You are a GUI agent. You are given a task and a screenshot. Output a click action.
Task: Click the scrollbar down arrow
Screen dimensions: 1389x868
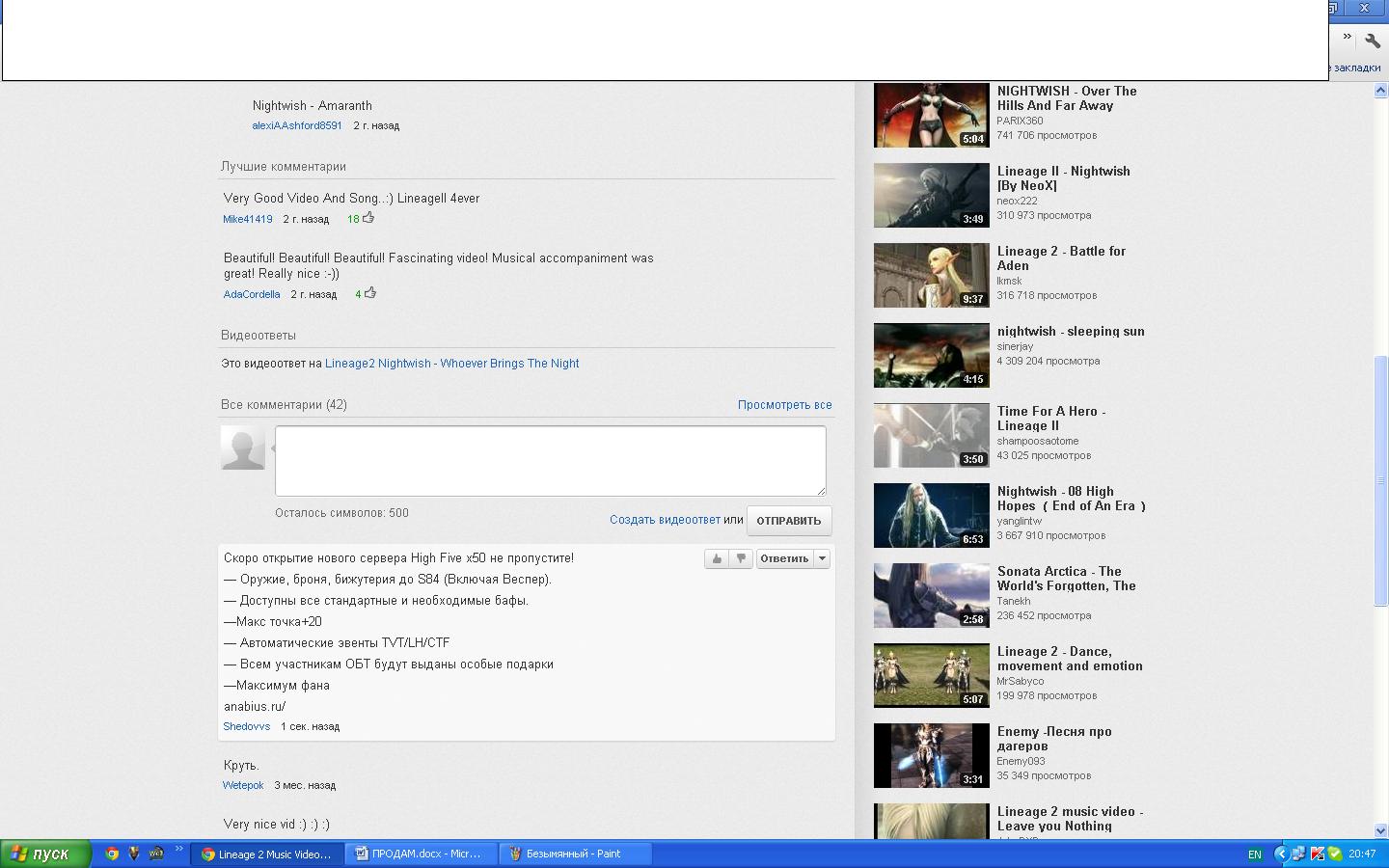(x=1380, y=830)
